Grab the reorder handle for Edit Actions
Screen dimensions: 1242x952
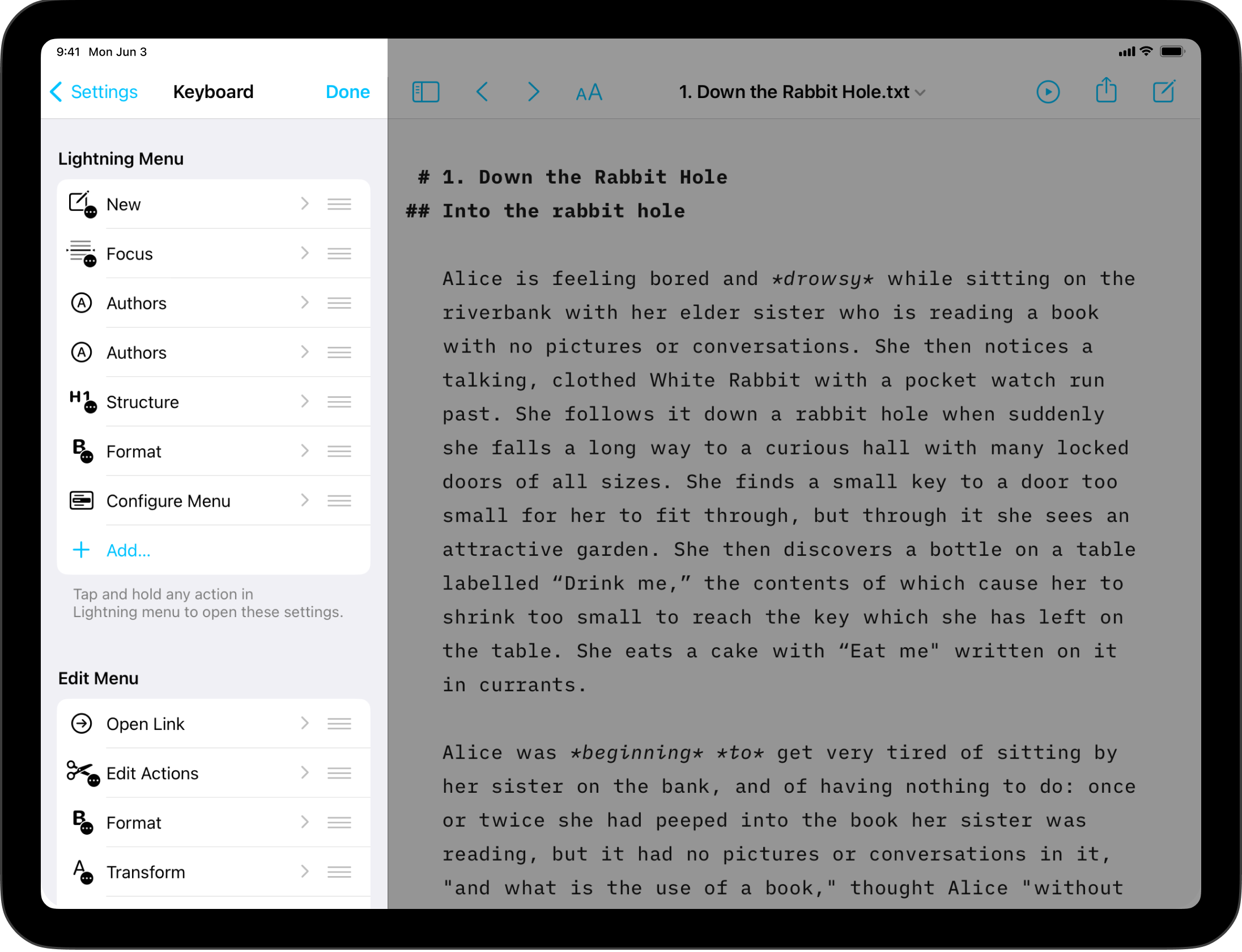[x=339, y=773]
